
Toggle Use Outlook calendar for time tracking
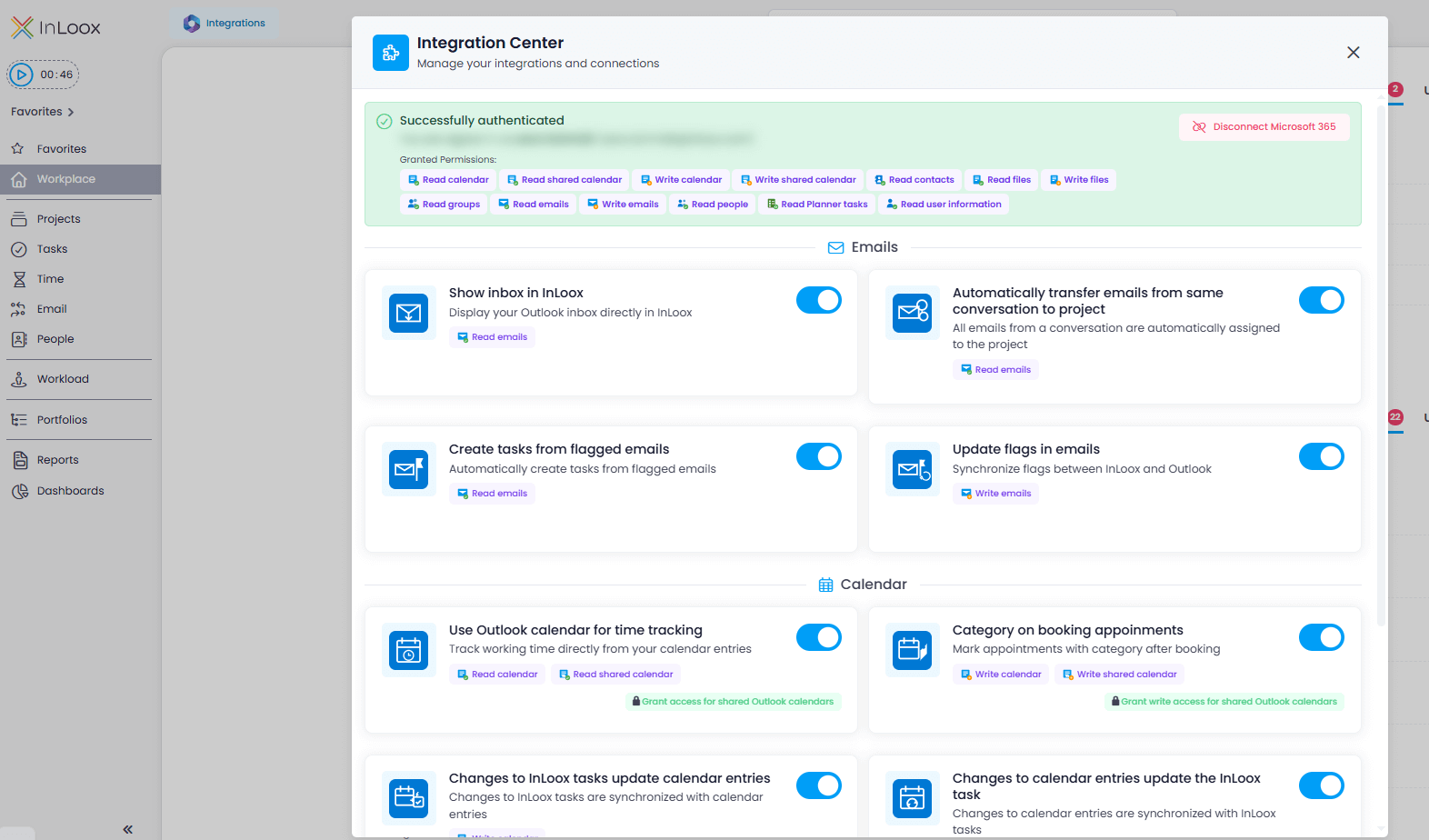click(x=819, y=637)
